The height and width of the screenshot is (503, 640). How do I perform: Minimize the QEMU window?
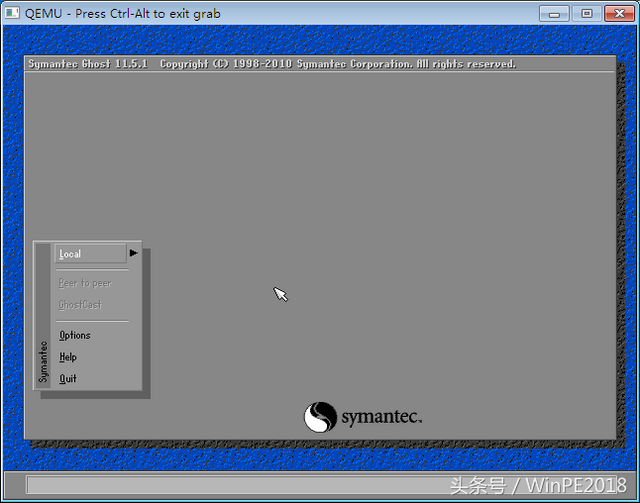[554, 14]
